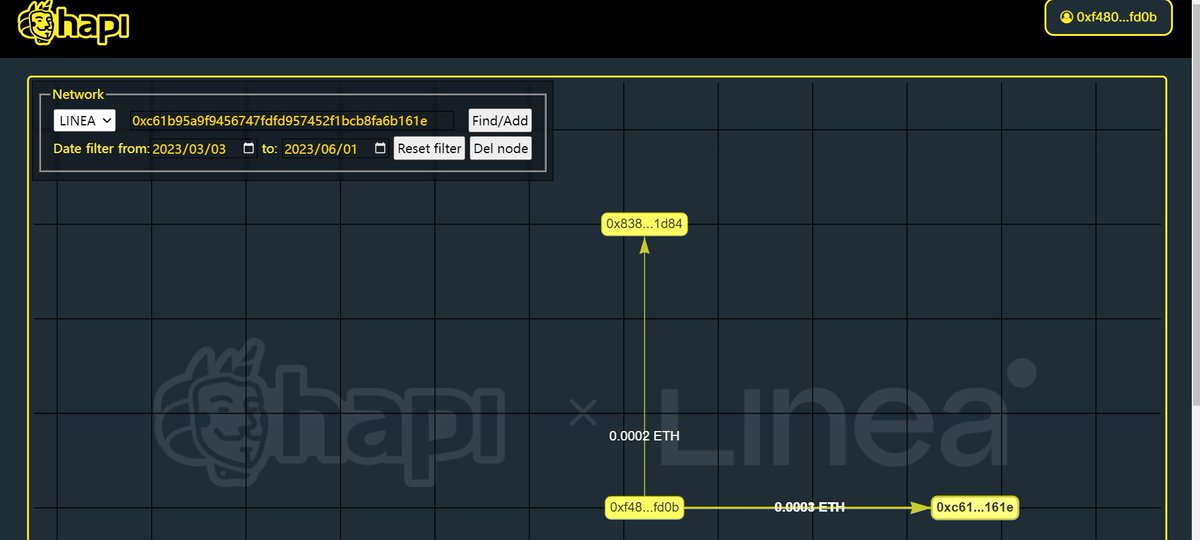
Task: Click the hapi logo in the header
Action: (x=74, y=24)
